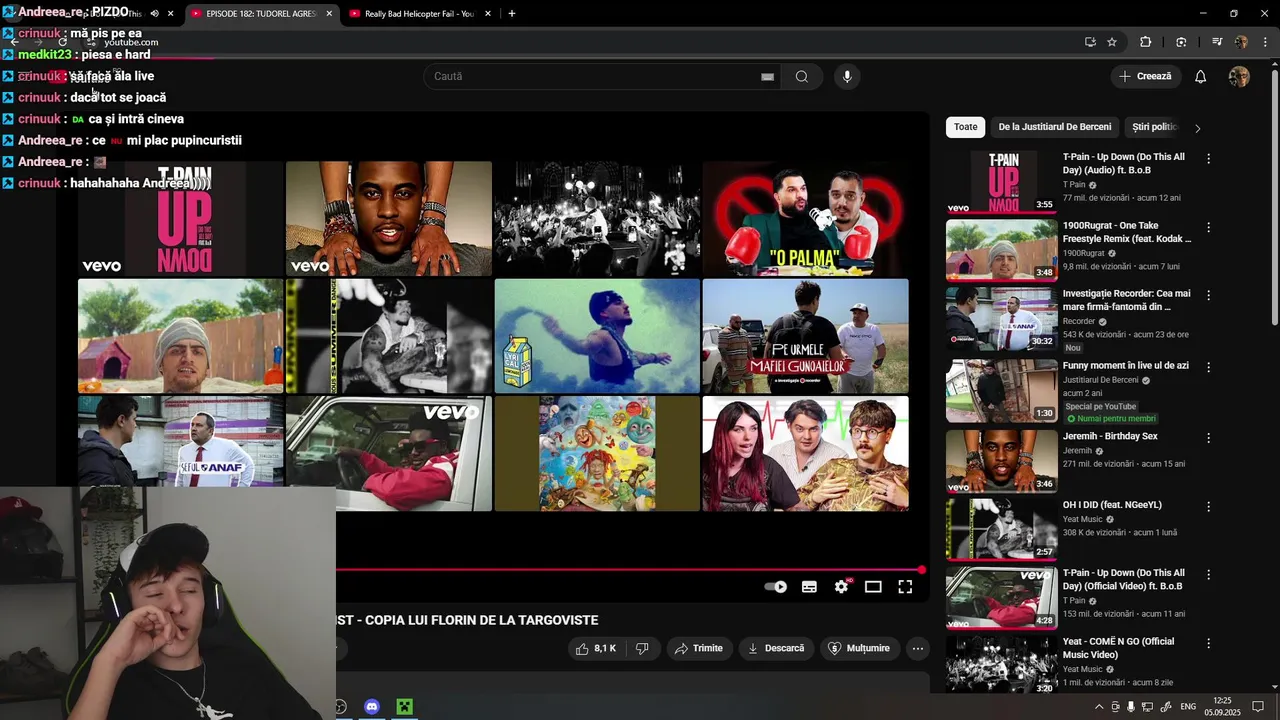Select the Toate filter chip
The height and width of the screenshot is (720, 1280).
965,127
